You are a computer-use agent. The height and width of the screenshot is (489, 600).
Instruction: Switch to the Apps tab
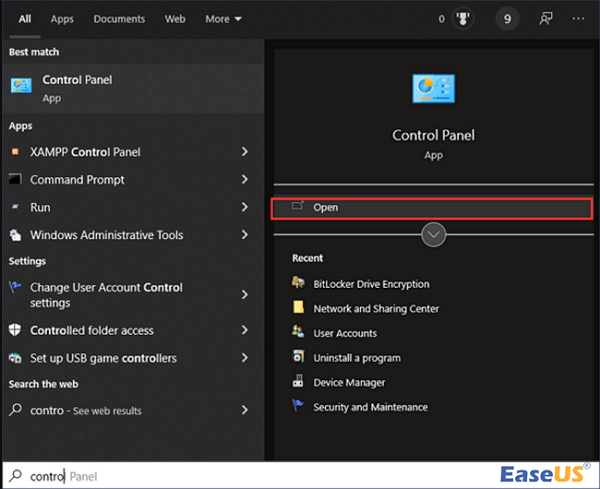[62, 18]
